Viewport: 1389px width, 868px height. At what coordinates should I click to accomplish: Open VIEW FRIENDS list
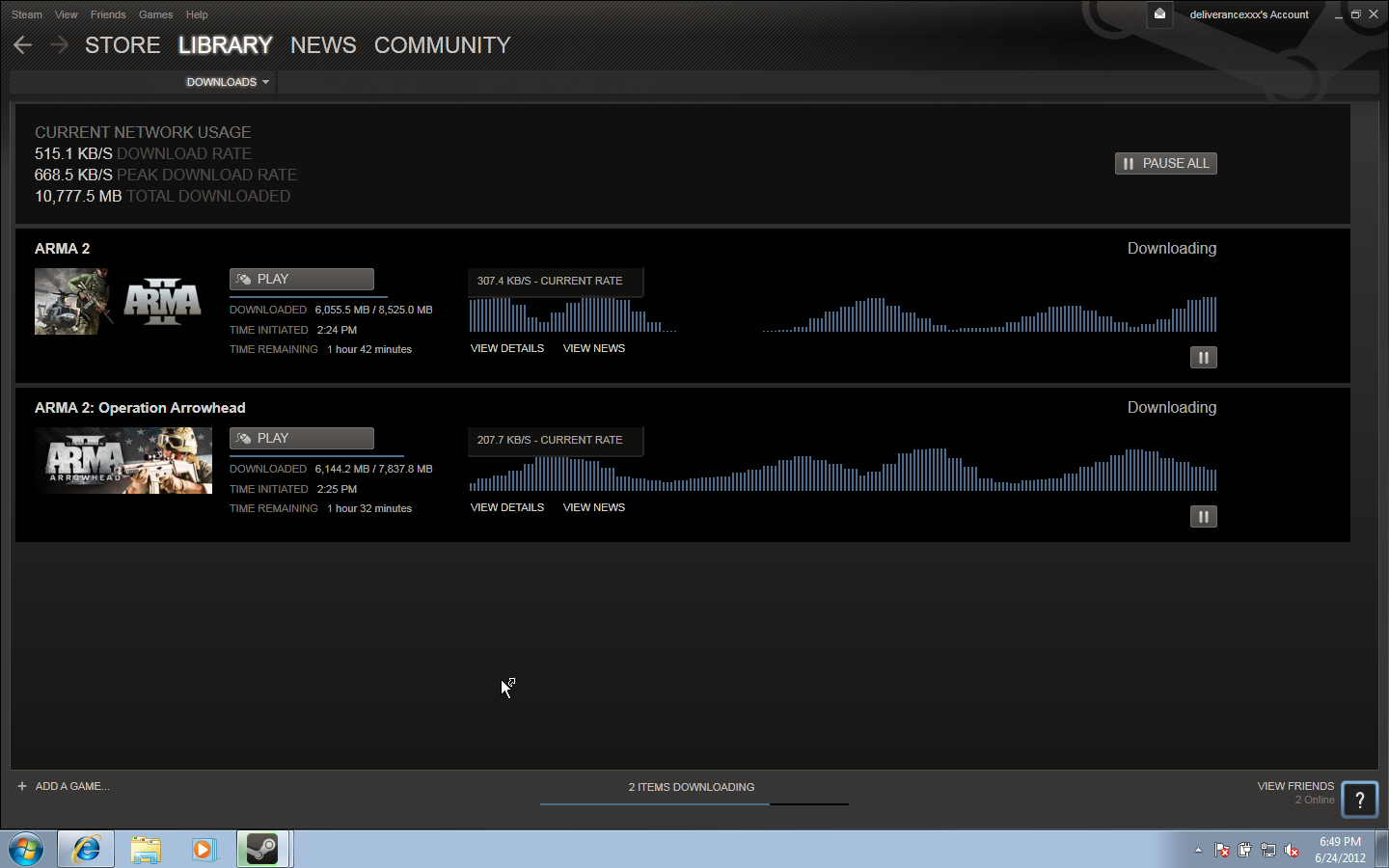[1295, 786]
